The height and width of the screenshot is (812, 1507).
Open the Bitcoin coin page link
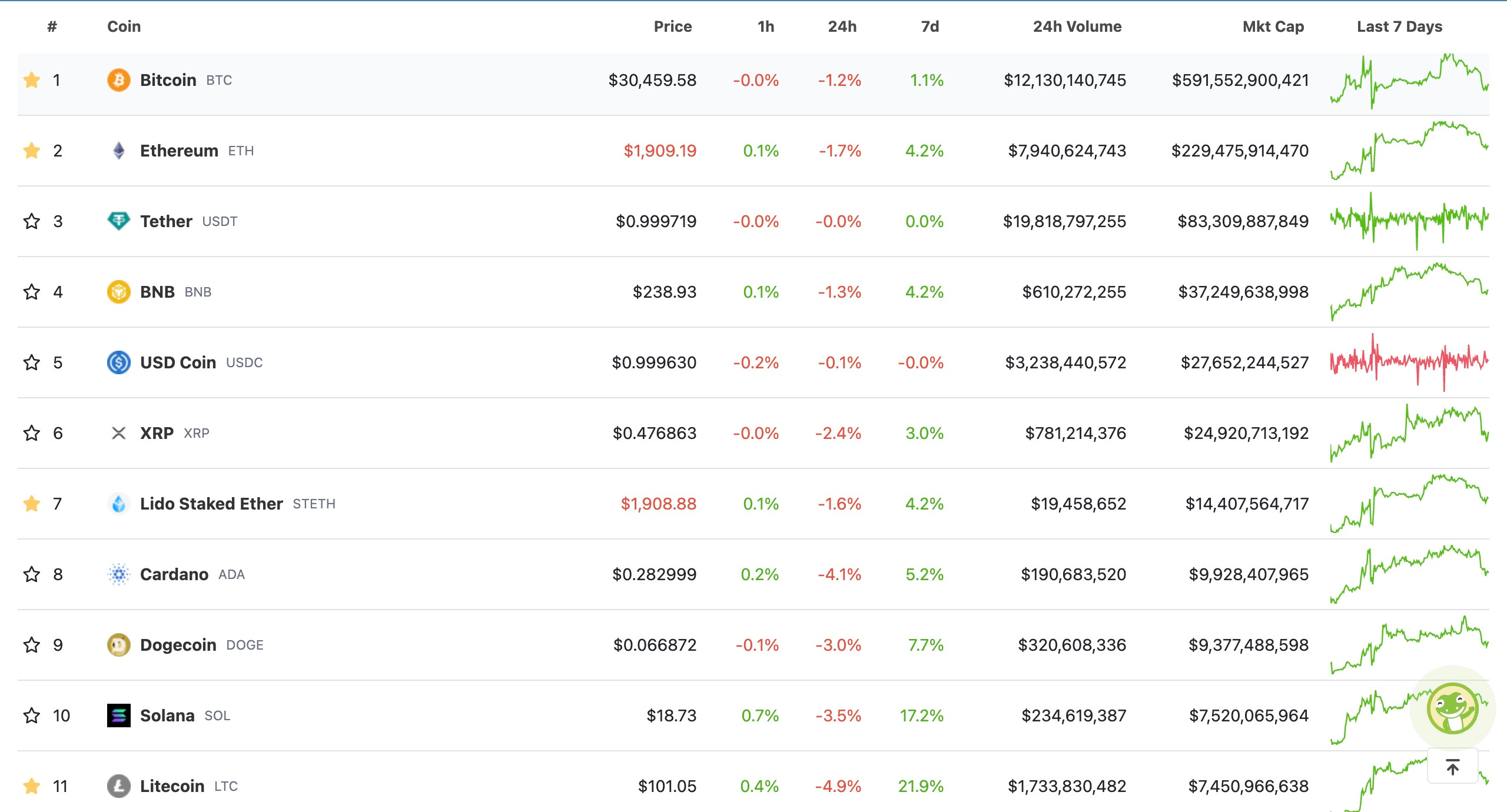pyautogui.click(x=168, y=80)
